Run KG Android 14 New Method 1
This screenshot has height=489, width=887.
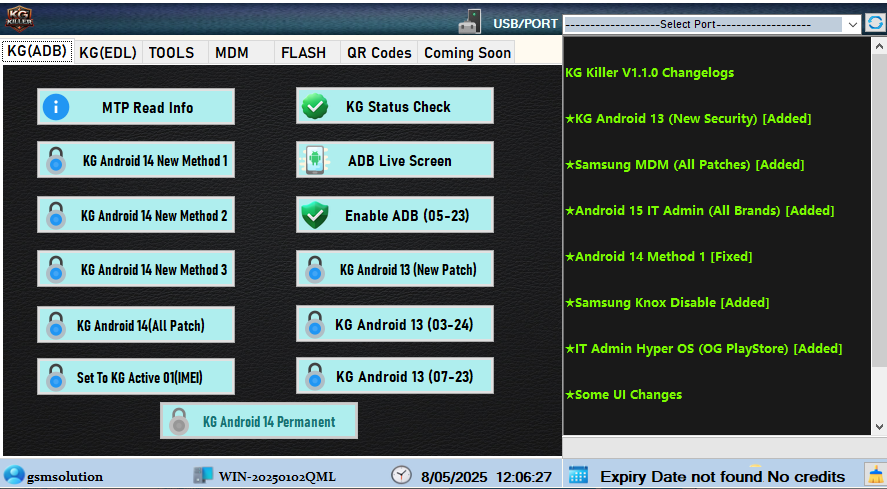coord(136,160)
